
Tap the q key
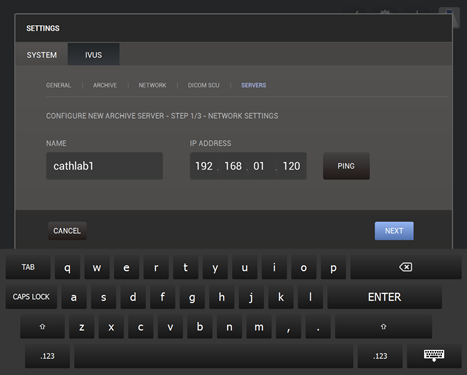(x=67, y=267)
